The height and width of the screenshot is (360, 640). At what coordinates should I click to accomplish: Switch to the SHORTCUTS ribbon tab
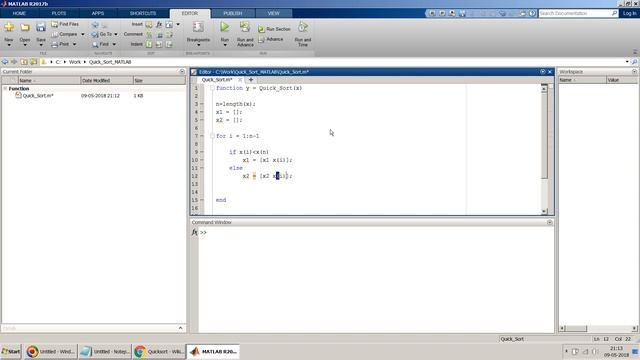click(x=143, y=13)
